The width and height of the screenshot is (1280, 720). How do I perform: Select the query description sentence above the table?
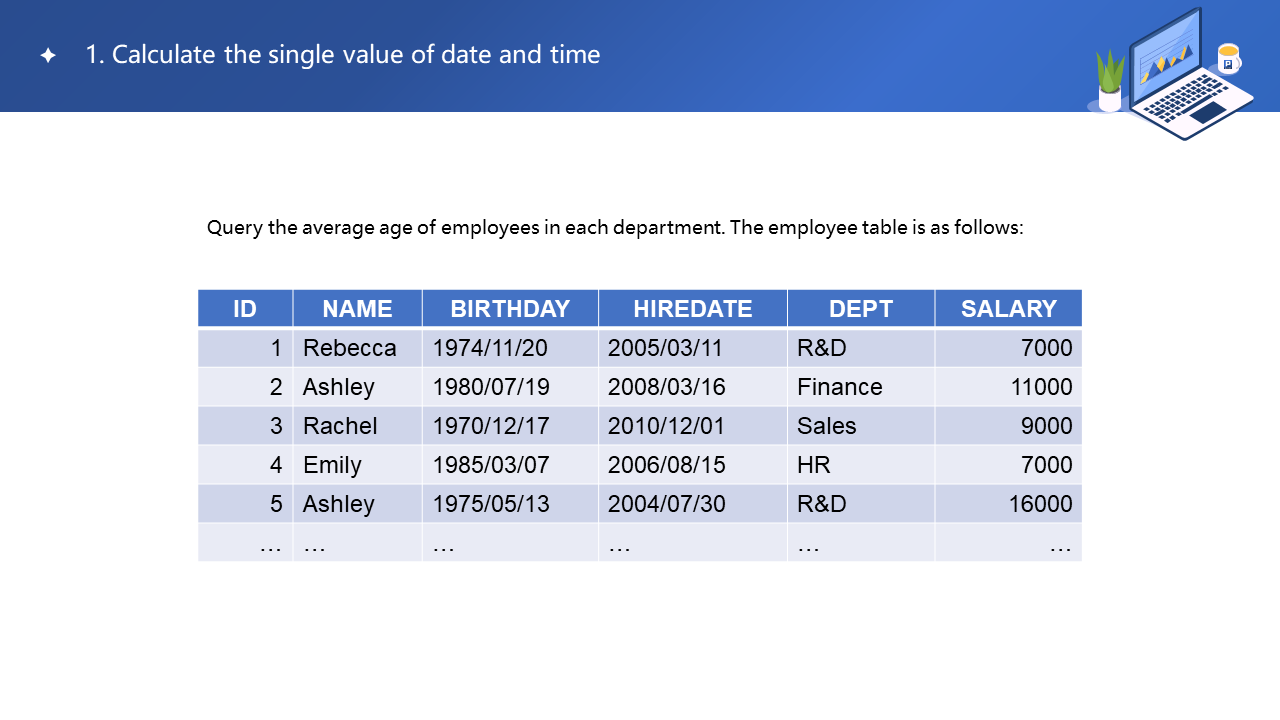615,227
